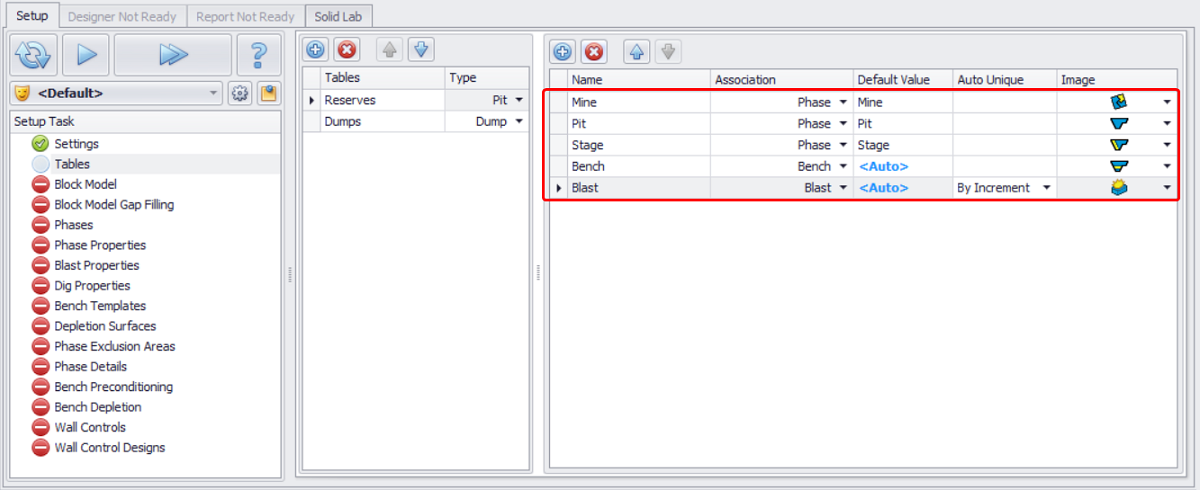
Task: Move level down arrow in Name grid
Action: (x=667, y=50)
